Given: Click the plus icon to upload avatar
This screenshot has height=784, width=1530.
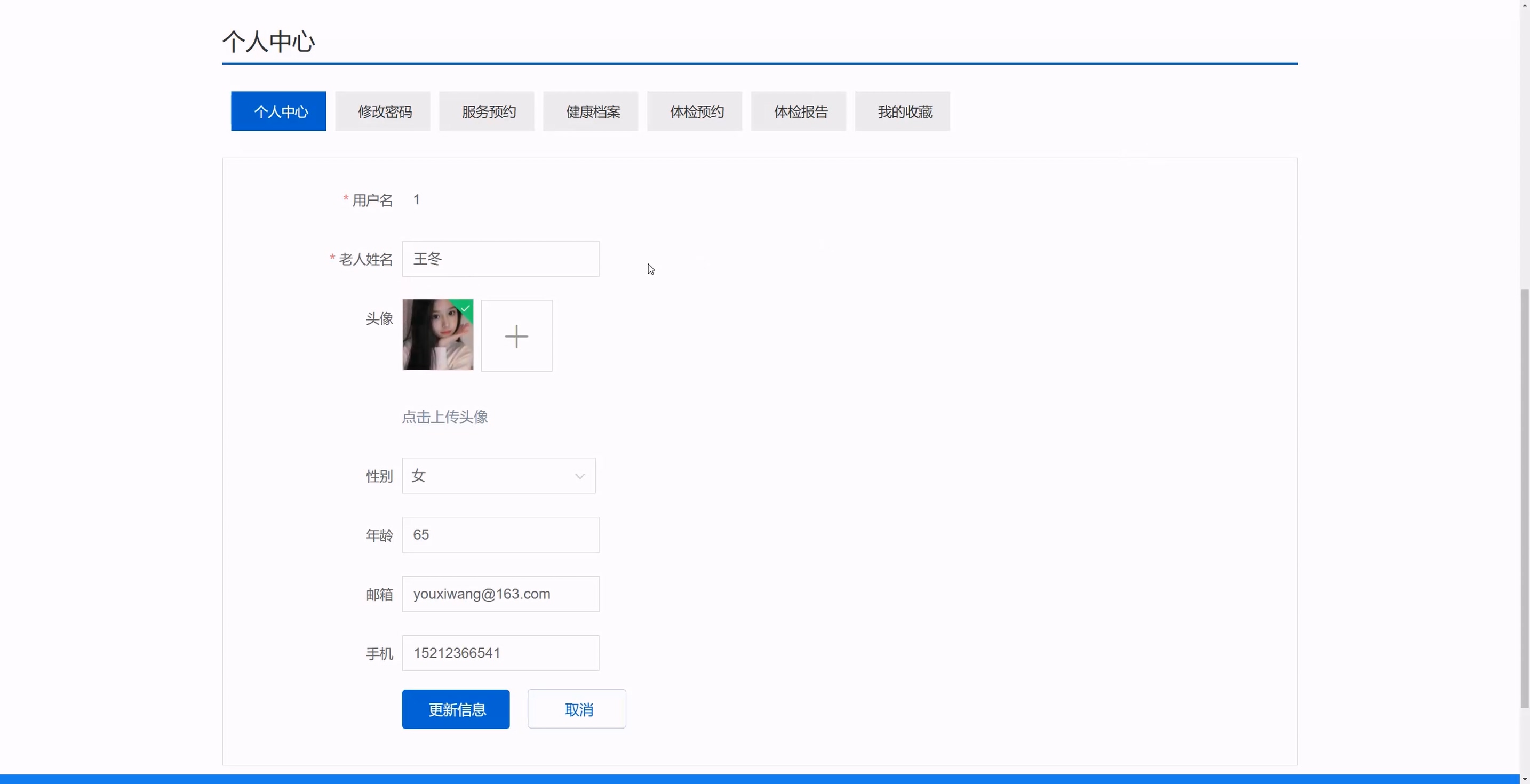Looking at the screenshot, I should 516,336.
